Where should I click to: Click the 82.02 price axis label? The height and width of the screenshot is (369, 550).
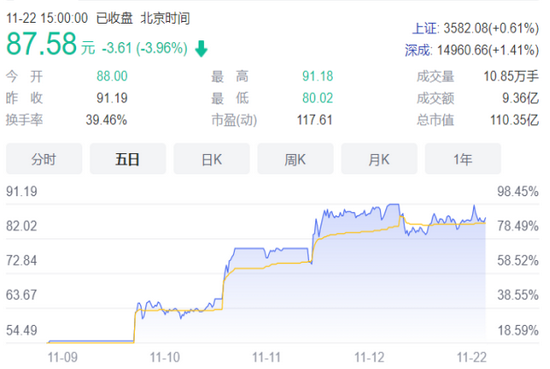tap(21, 226)
